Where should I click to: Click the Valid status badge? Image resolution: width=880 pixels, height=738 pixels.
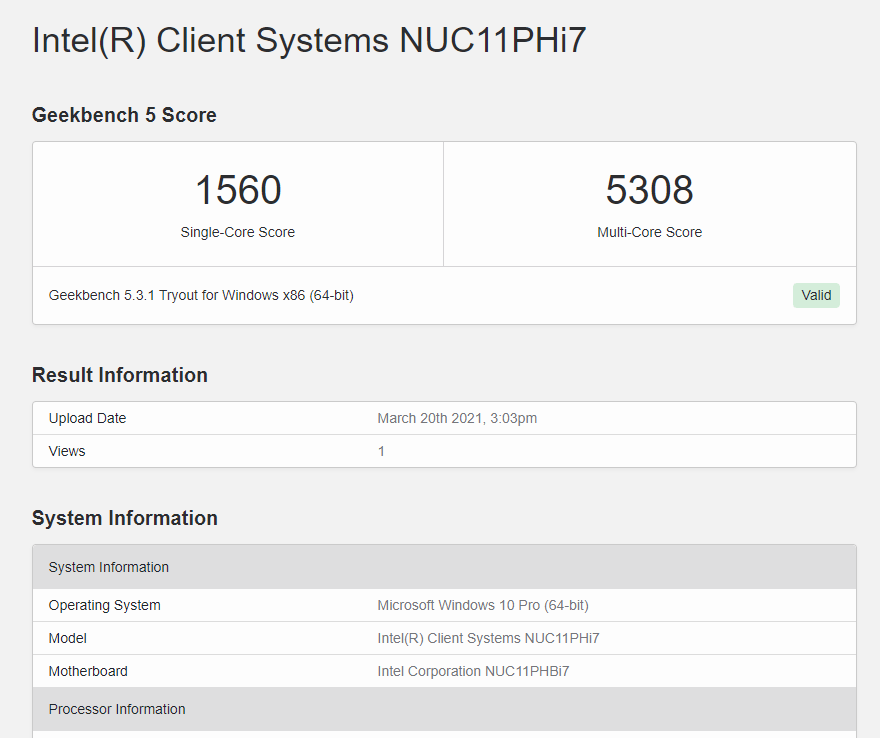[x=816, y=295]
